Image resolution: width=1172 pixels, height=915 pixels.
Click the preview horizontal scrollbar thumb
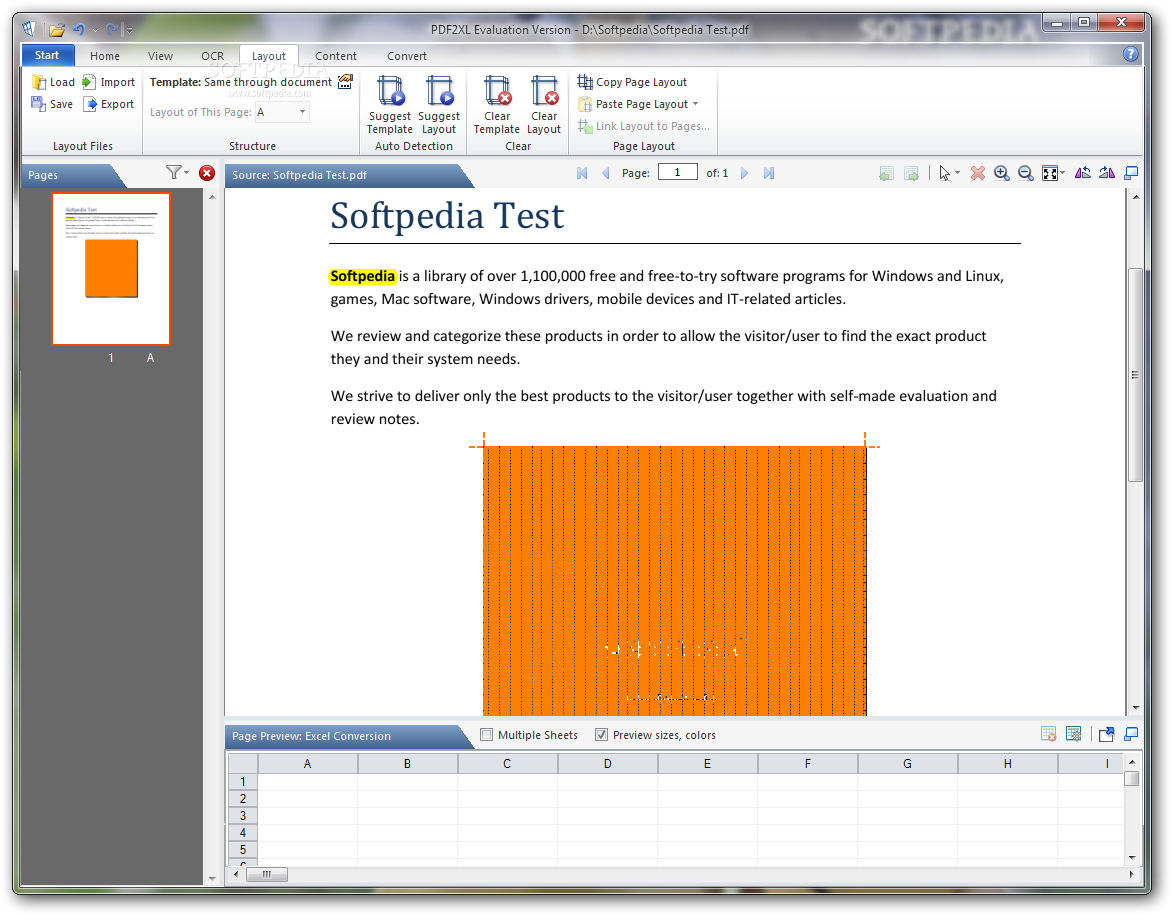point(267,874)
